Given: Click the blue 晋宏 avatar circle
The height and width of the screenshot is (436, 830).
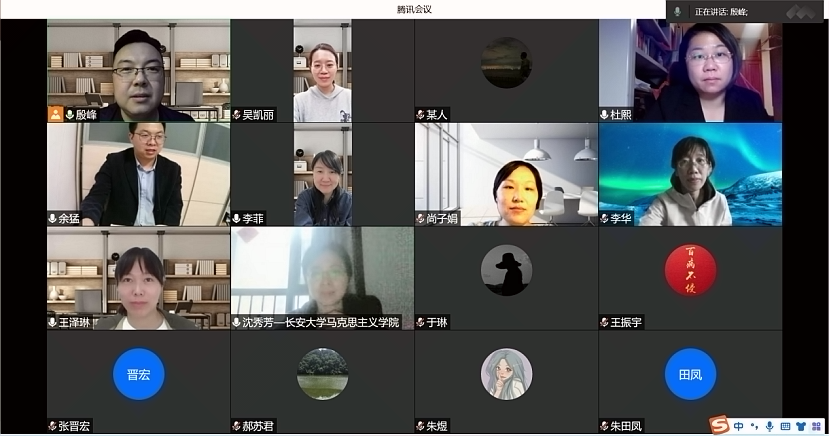Looking at the screenshot, I should point(138,374).
